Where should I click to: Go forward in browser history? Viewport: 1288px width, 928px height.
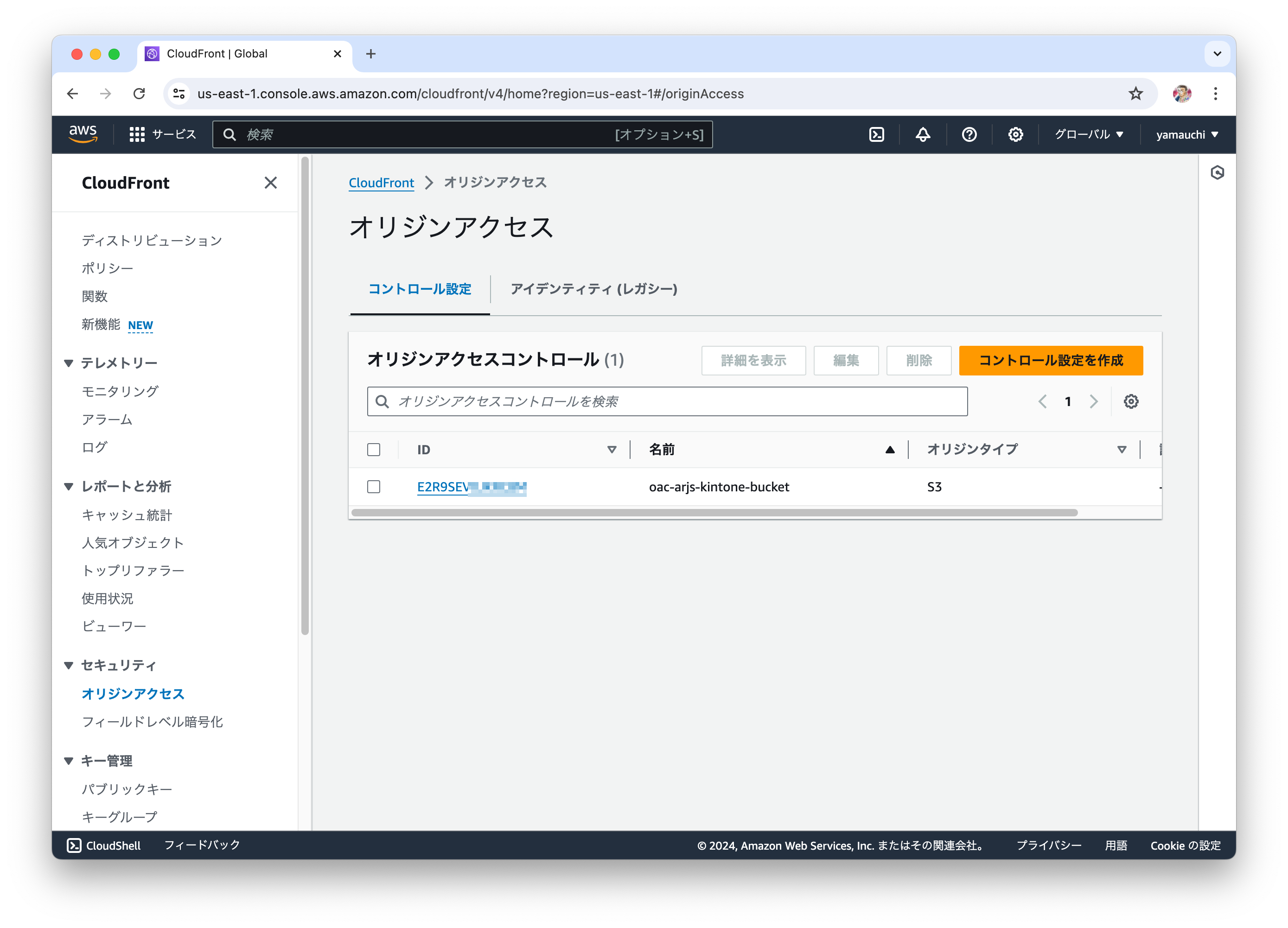(106, 94)
